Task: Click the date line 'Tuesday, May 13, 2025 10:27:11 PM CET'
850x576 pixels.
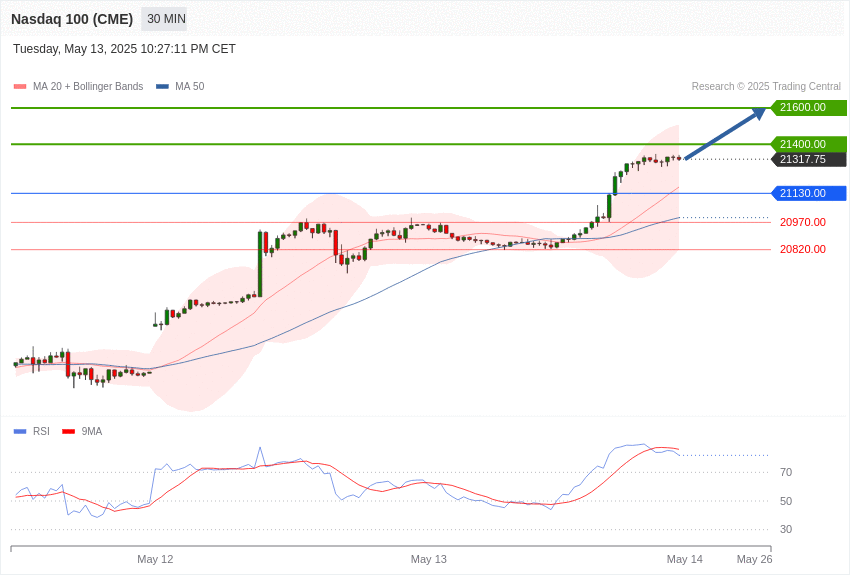Action: [124, 49]
